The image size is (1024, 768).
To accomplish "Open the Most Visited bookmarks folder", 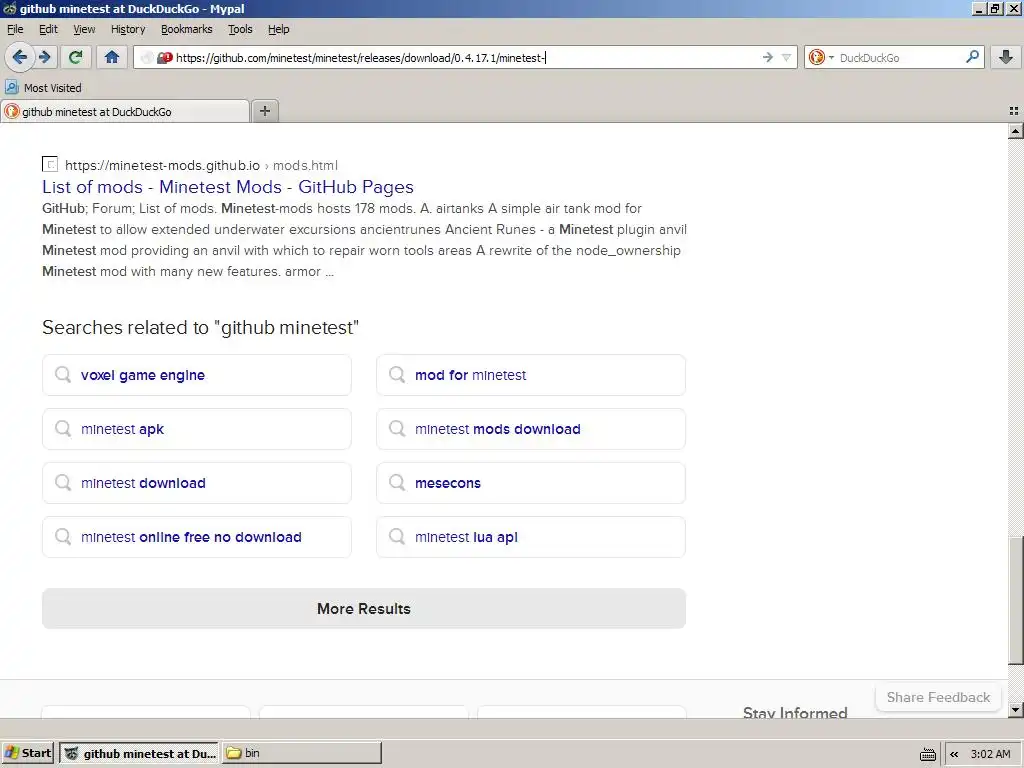I will tap(44, 88).
